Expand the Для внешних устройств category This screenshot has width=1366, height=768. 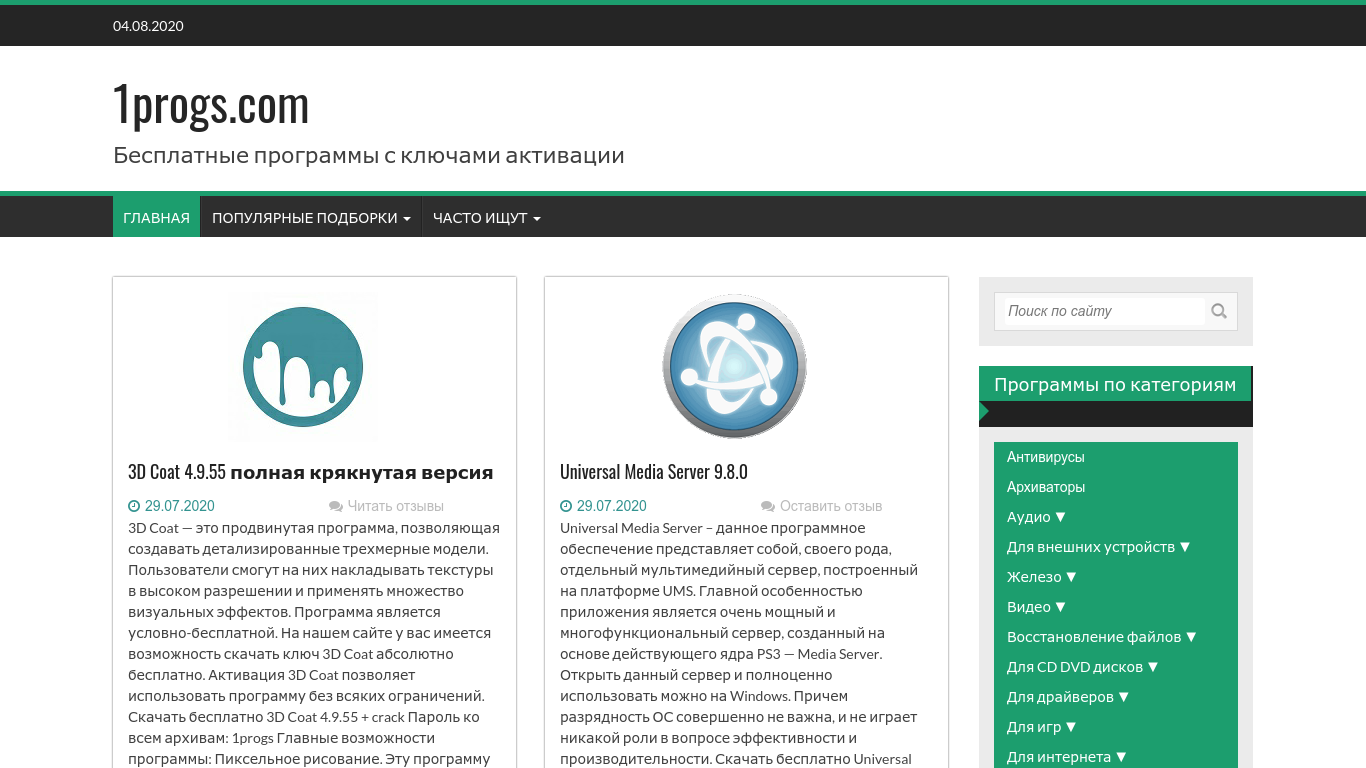(1099, 547)
